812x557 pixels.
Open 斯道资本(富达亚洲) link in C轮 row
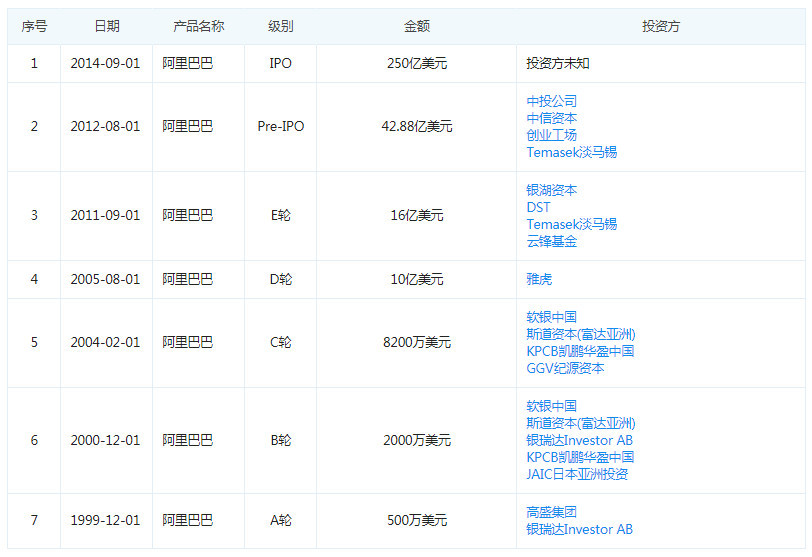581,334
